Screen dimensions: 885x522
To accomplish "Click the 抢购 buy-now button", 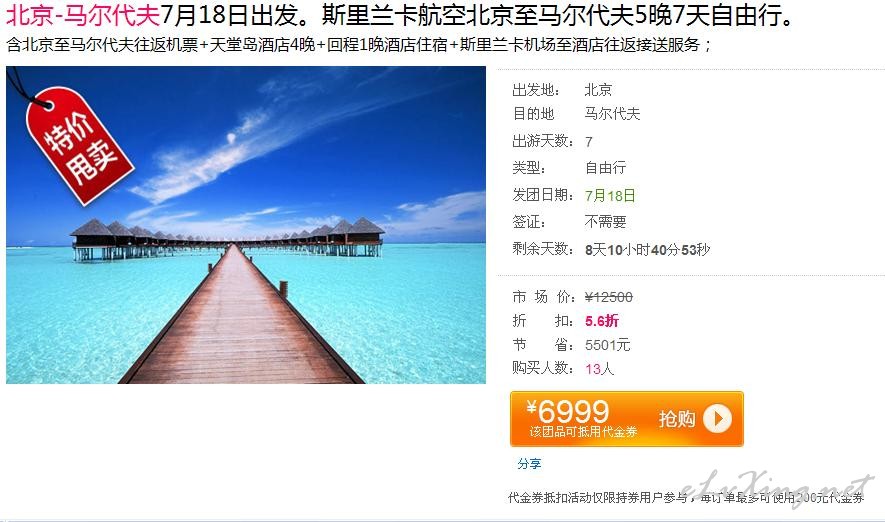I will (x=626, y=419).
